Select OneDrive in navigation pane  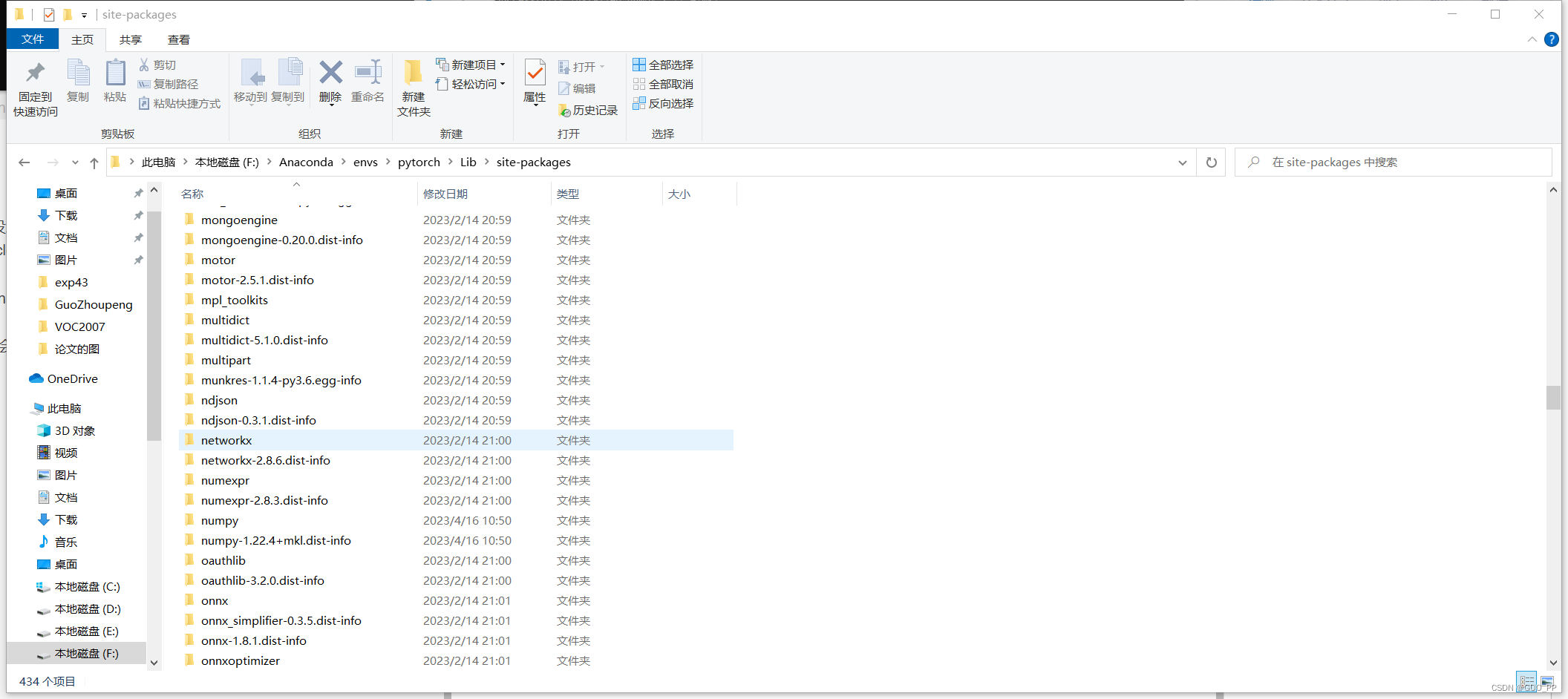click(x=72, y=378)
